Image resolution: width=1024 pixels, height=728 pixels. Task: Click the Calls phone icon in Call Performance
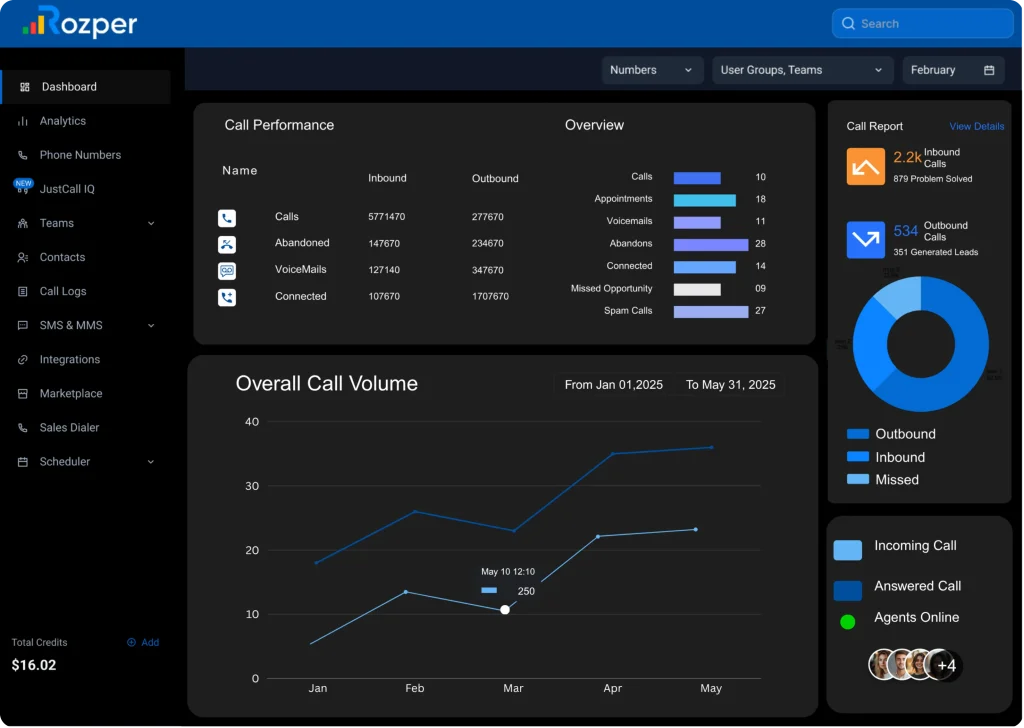coord(227,218)
